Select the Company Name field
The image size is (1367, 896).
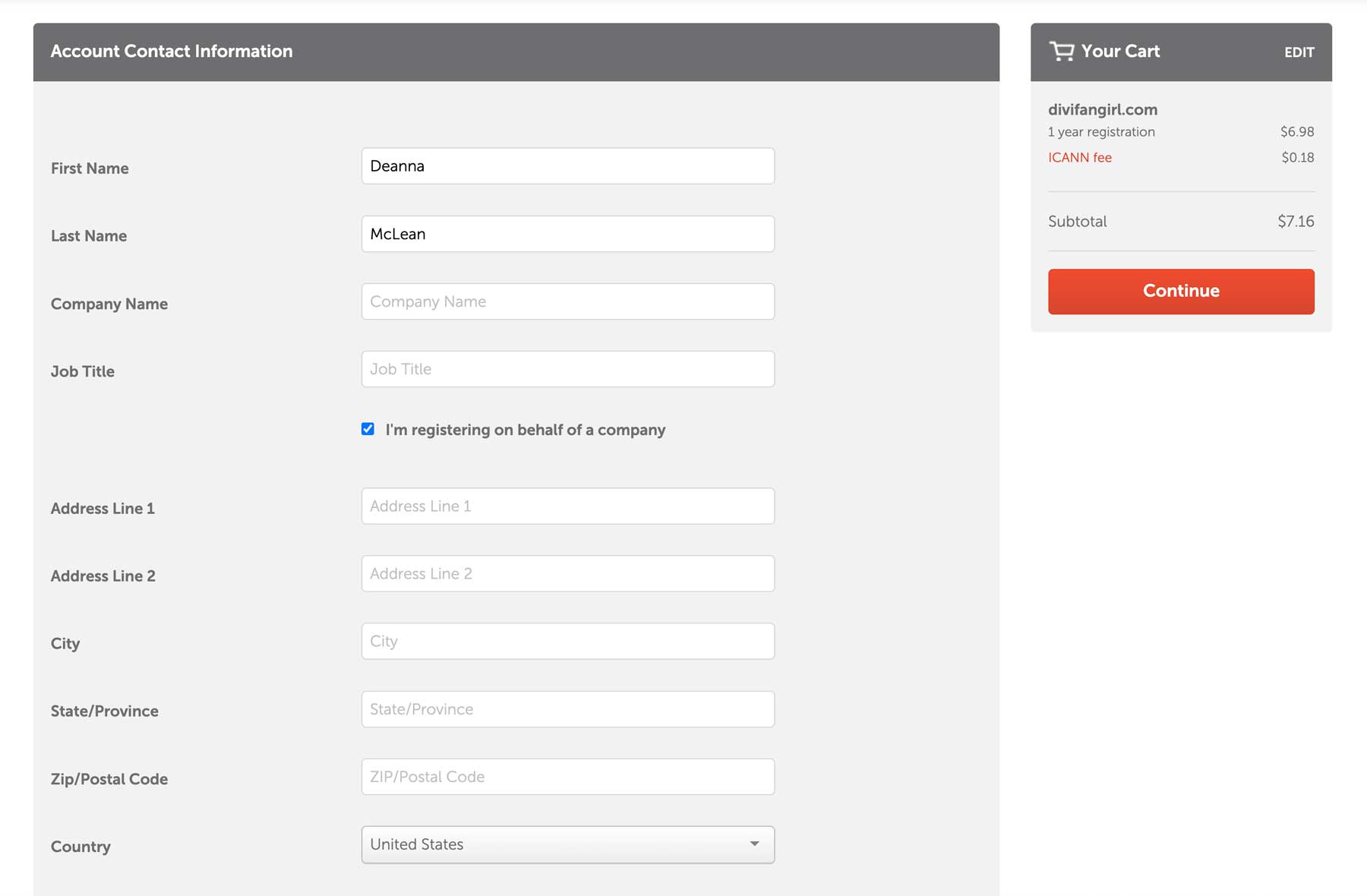click(567, 301)
